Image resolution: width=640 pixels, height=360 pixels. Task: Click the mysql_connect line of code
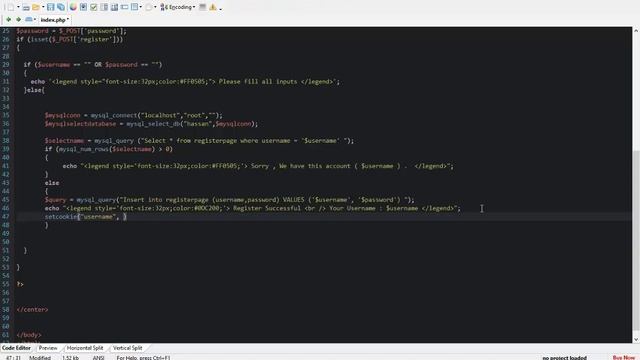coord(133,116)
